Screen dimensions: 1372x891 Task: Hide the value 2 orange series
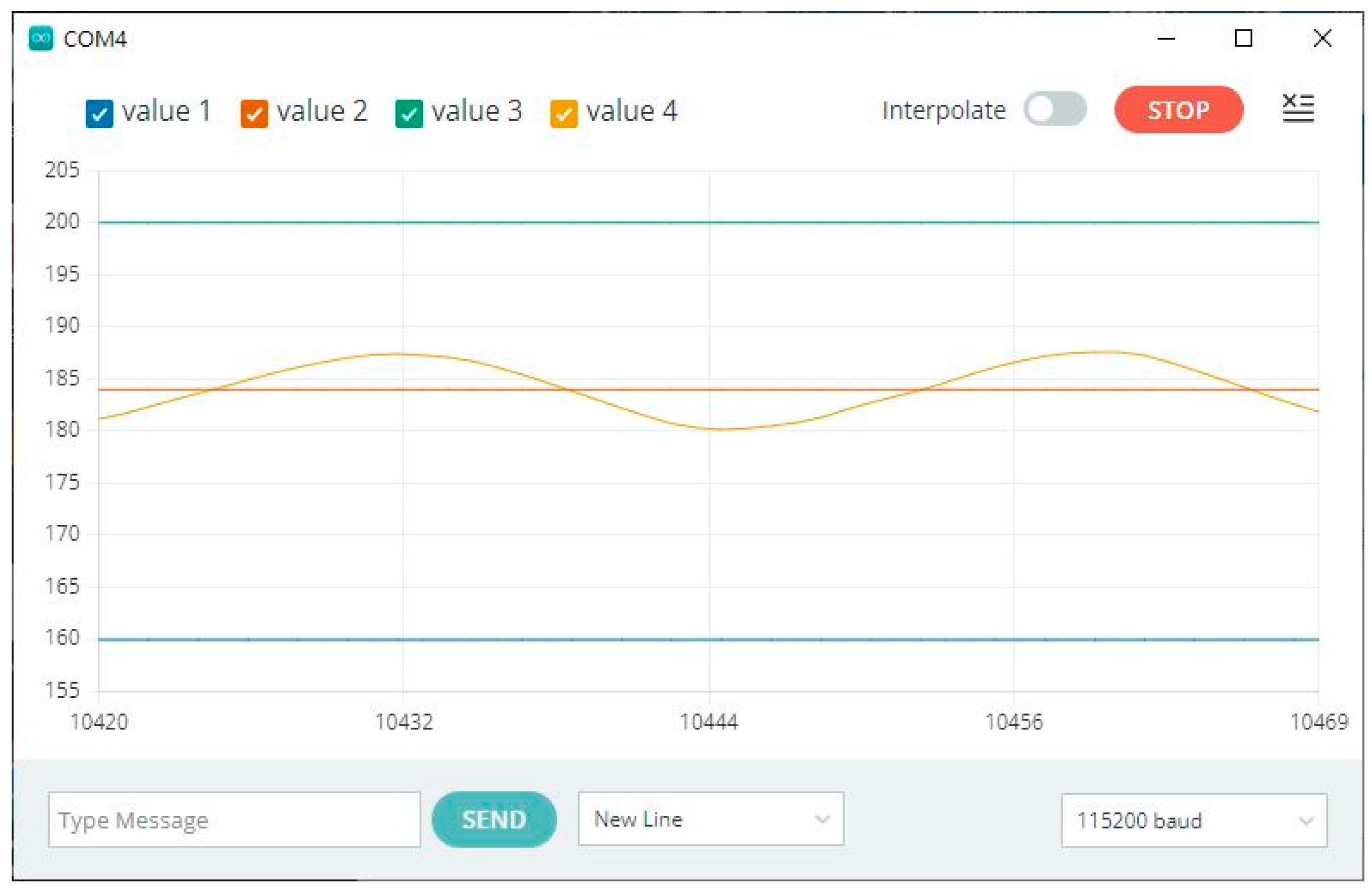[254, 113]
